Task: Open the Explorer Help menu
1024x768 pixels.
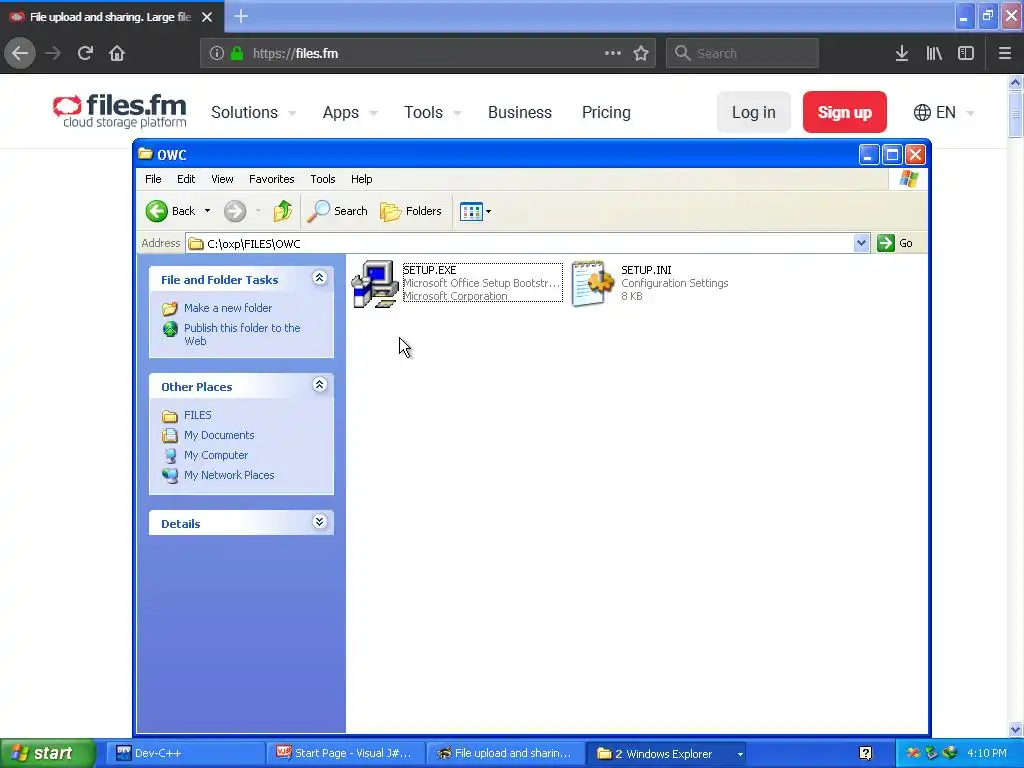Action: [361, 179]
